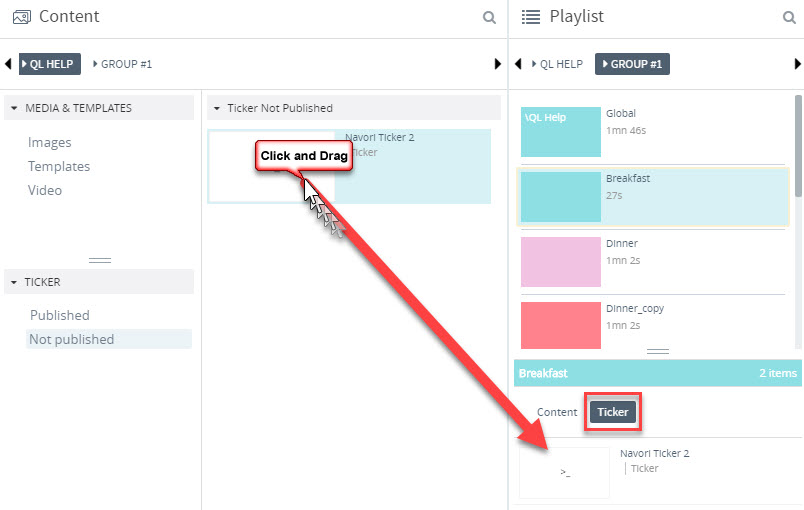Go right in Content breadcrumb arrow
804x510 pixels.
coord(497,64)
